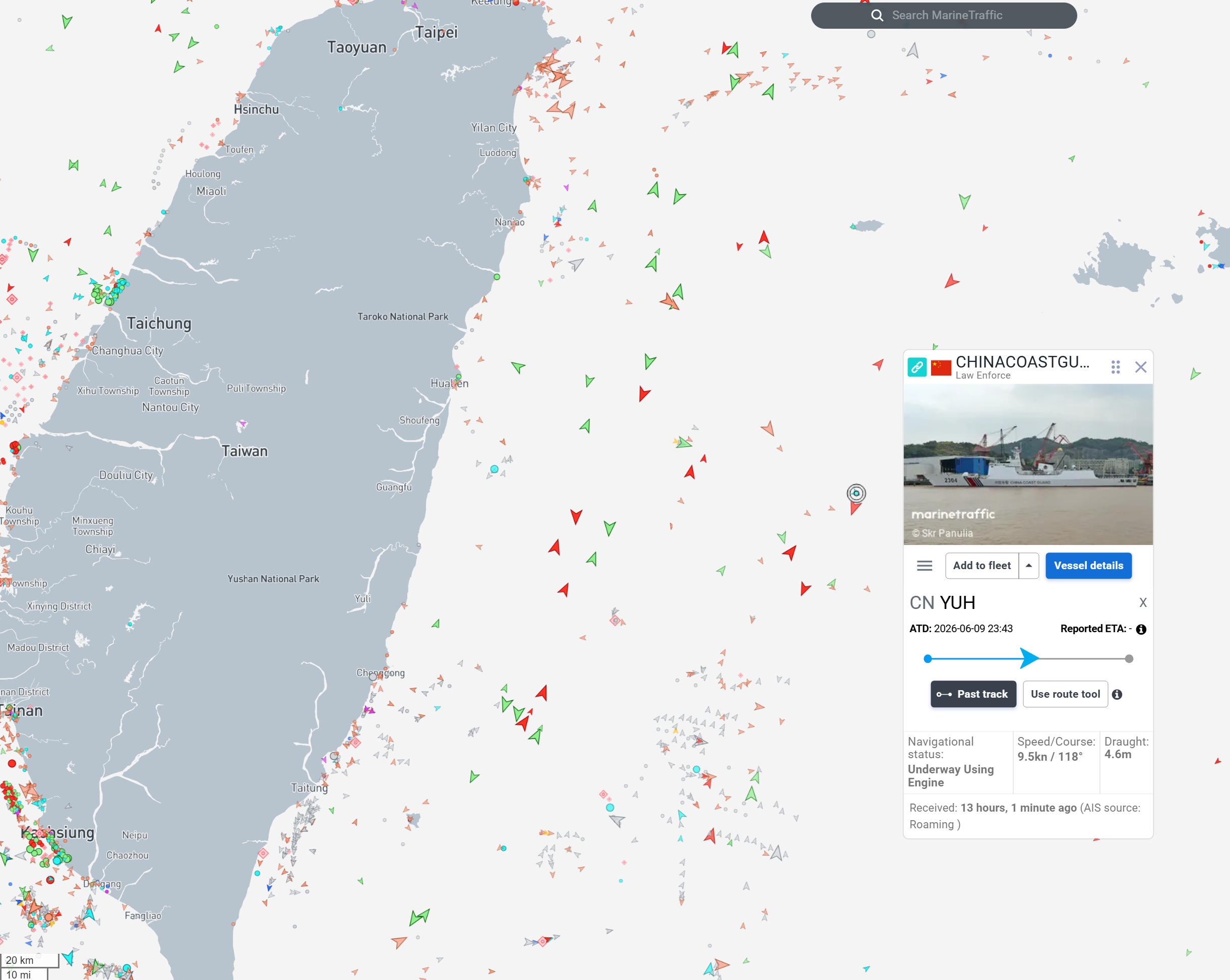The width and height of the screenshot is (1230, 980).
Task: Open Vessel details
Action: pyautogui.click(x=1088, y=565)
